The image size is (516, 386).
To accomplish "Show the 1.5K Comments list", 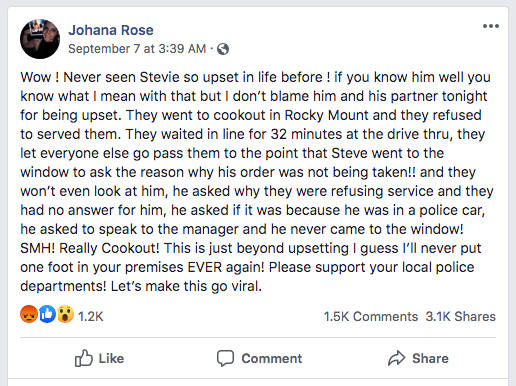I will pyautogui.click(x=371, y=316).
